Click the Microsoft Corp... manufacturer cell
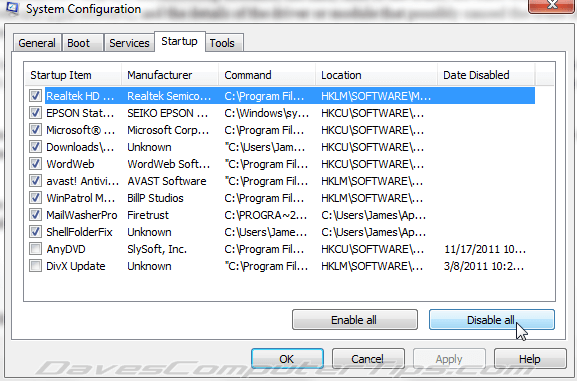The image size is (577, 381). point(168,130)
